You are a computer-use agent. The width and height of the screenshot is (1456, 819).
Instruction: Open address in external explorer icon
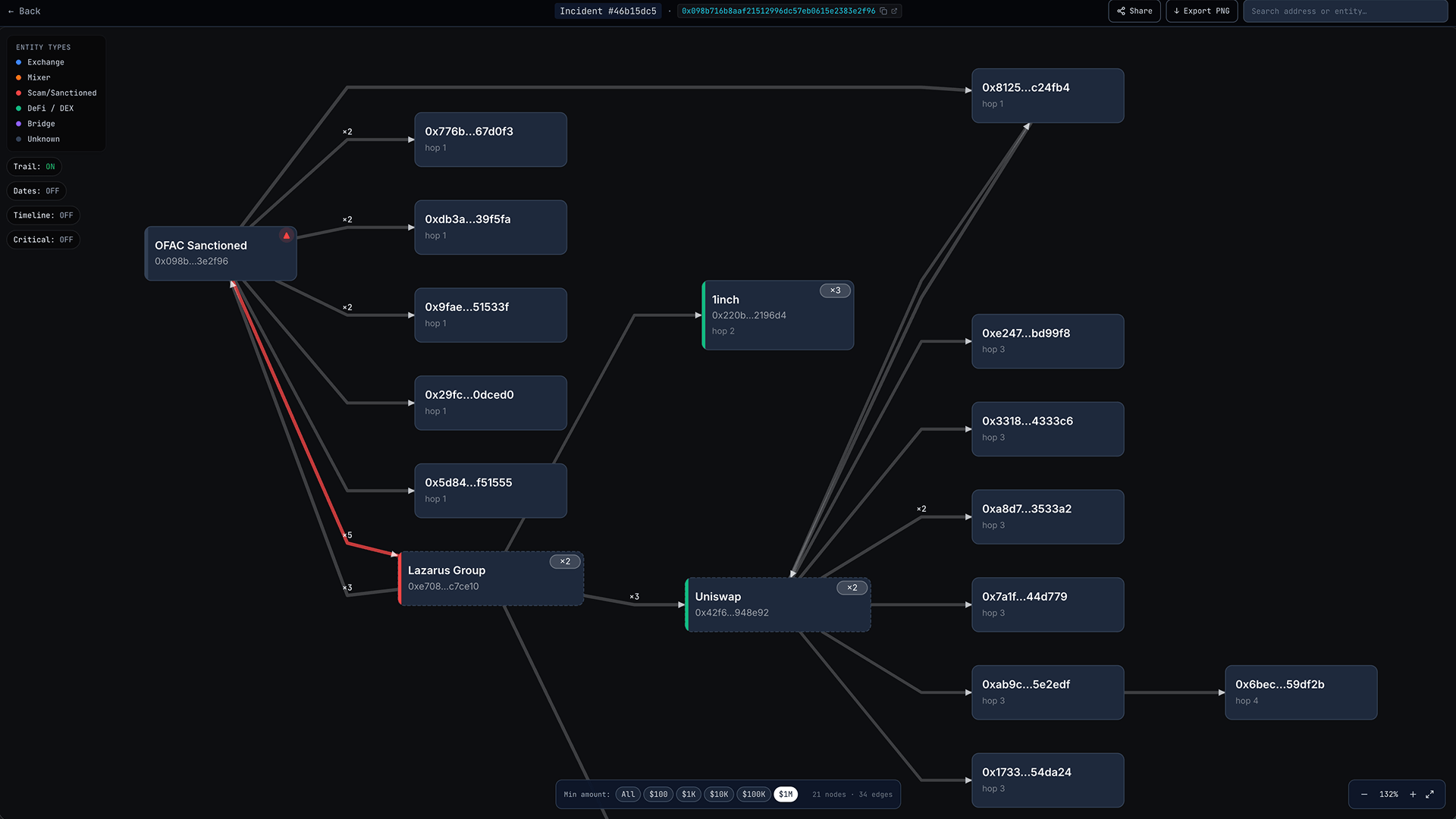894,11
